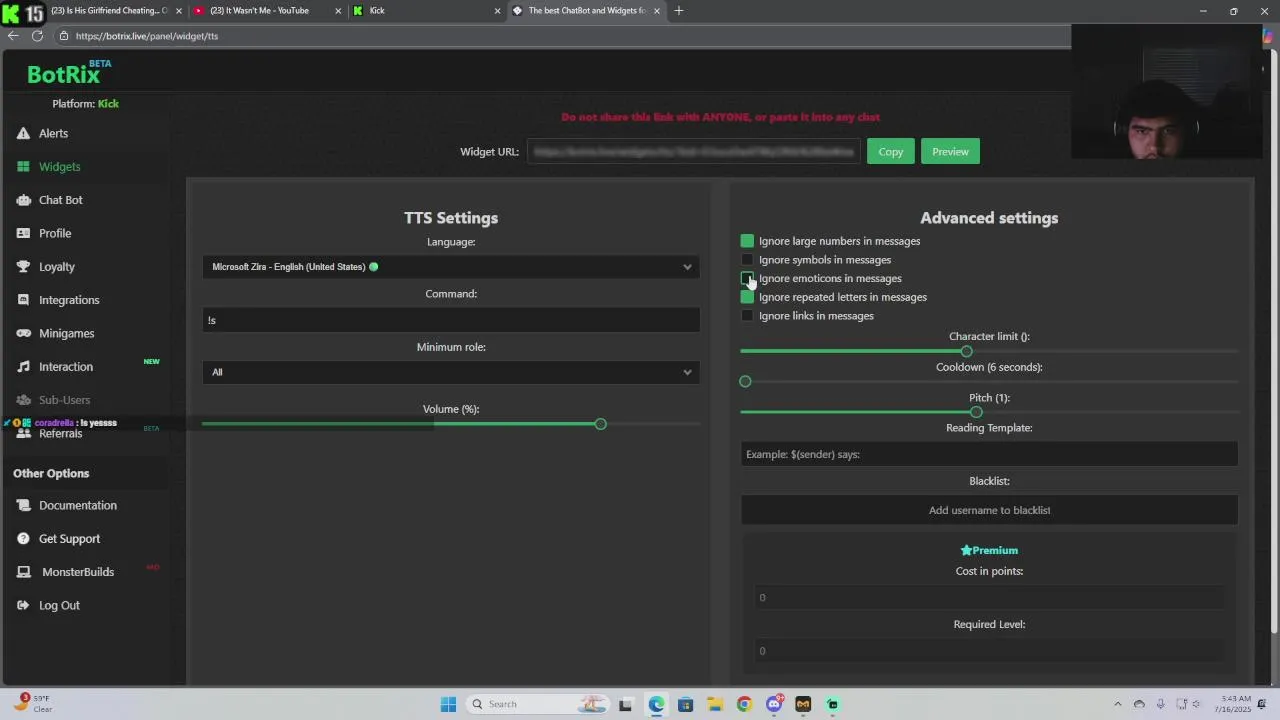This screenshot has height=720, width=1280.
Task: Open the TTS Language dropdown
Action: tap(451, 267)
